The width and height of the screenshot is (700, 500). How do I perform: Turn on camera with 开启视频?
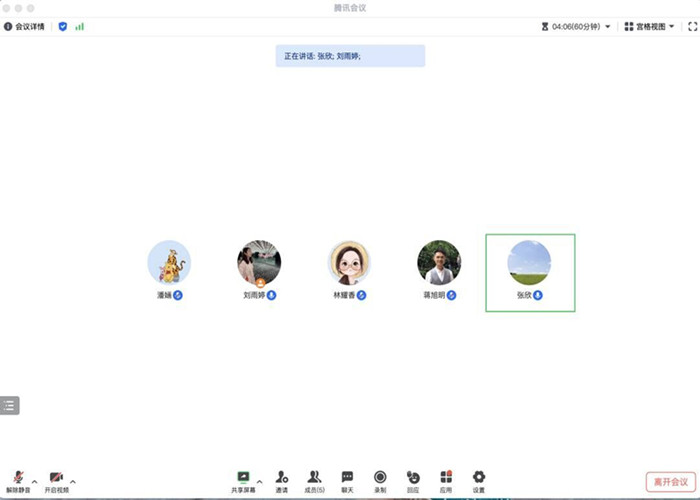point(56,478)
